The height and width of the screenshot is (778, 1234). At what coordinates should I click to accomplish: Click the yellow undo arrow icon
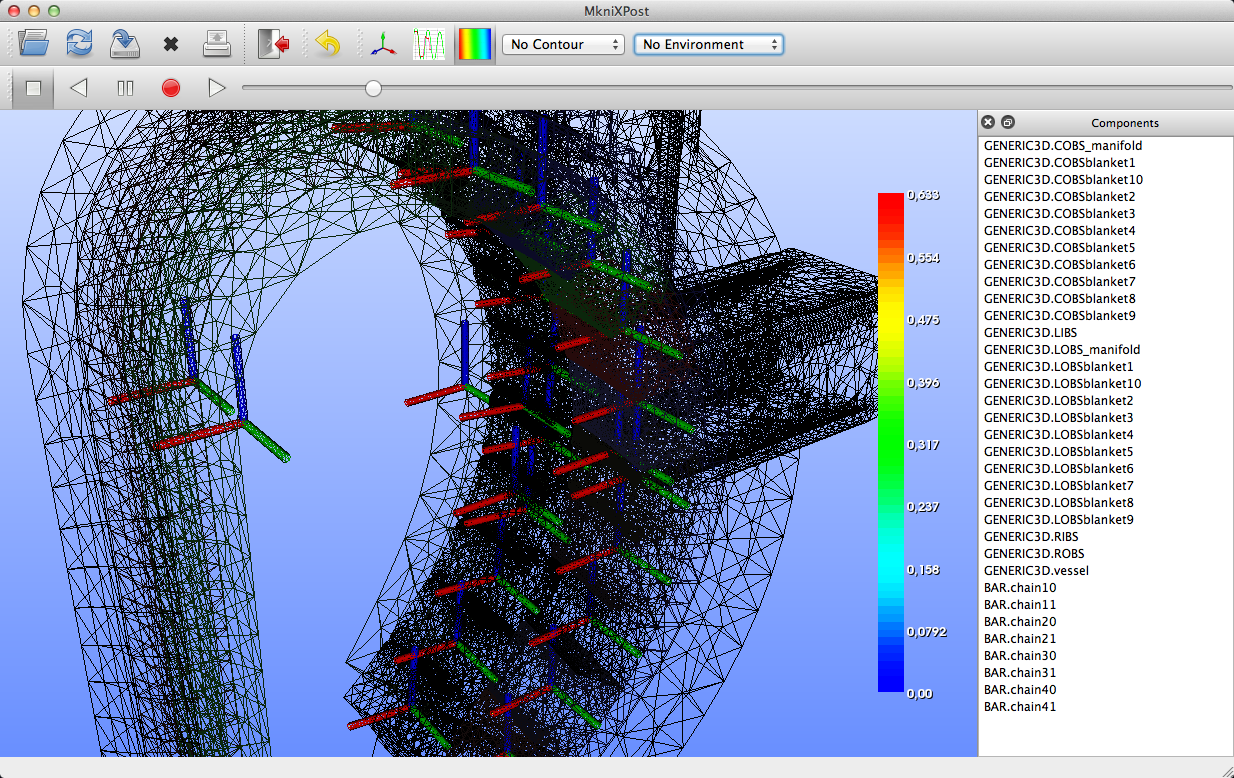point(327,44)
